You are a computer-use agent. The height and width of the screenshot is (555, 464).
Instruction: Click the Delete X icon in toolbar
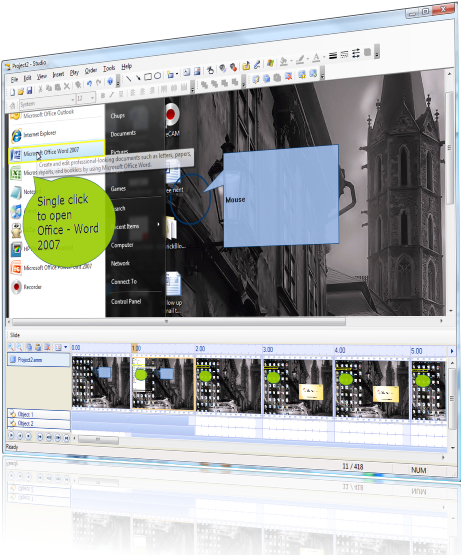pyautogui.click(x=67, y=86)
